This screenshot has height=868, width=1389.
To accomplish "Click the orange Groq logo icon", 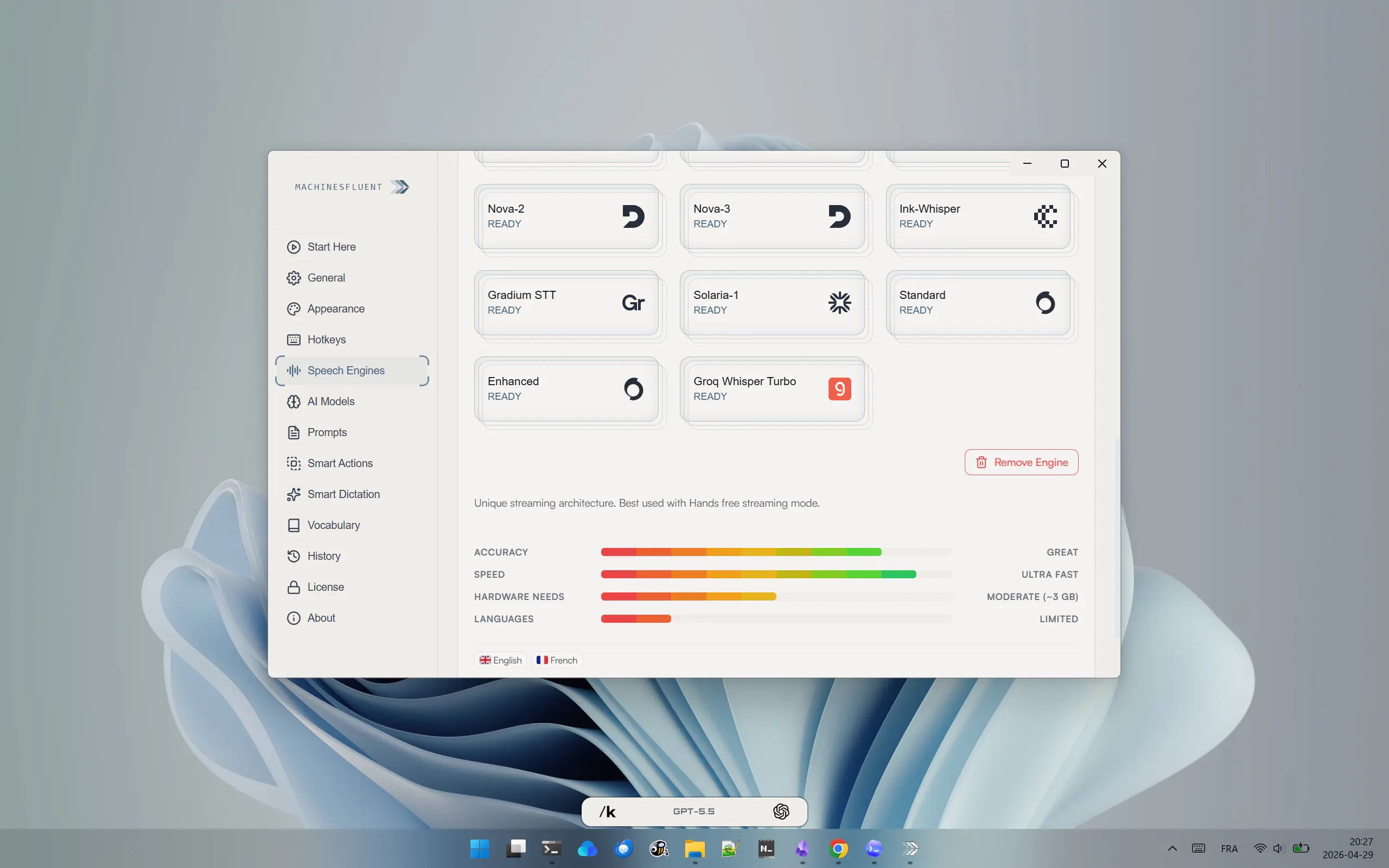I will coord(839,389).
